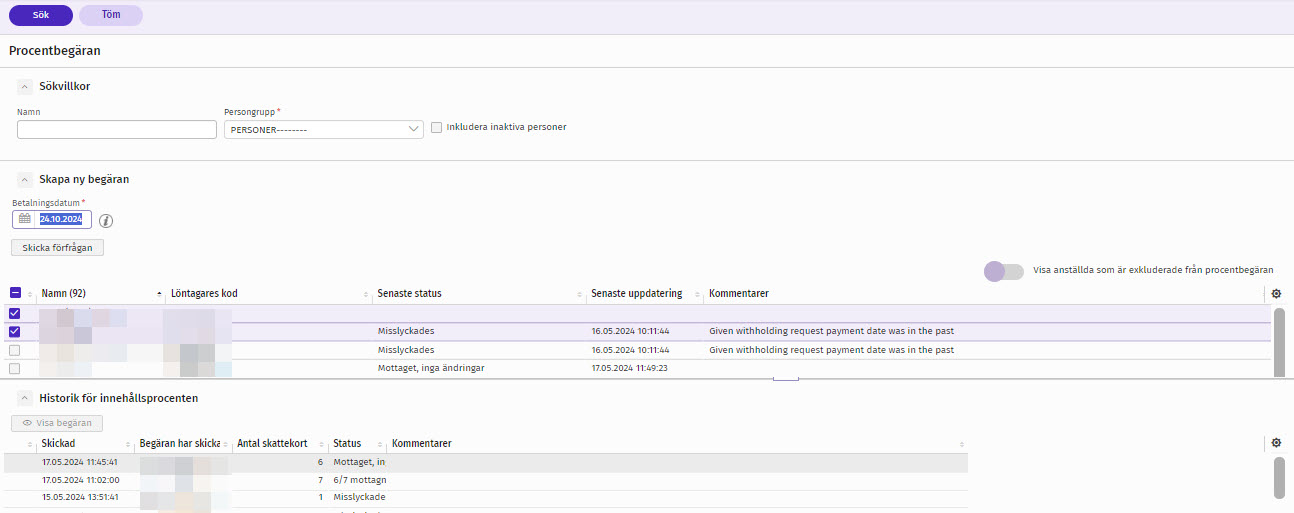Select history row 17.05.2024 11:02:00

click(486, 480)
